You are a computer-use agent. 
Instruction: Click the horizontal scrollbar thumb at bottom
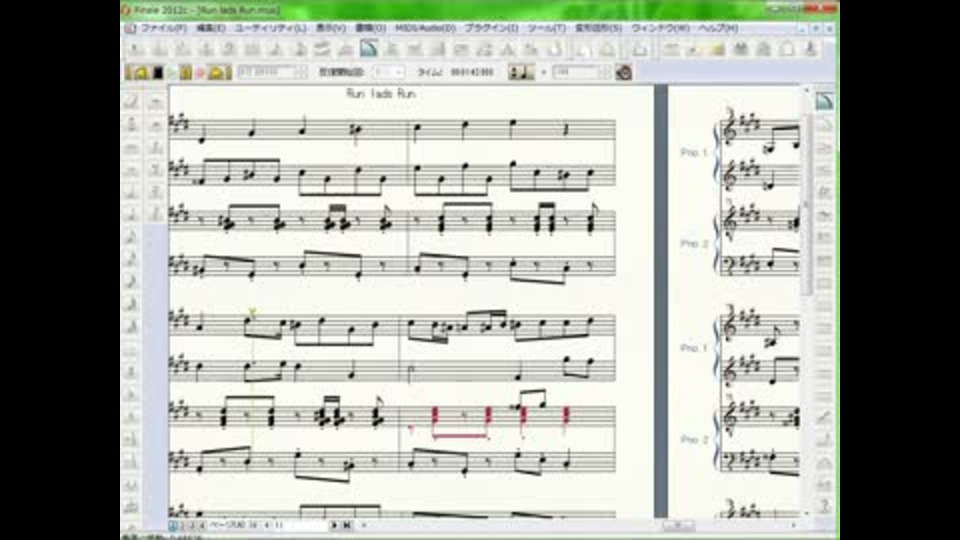coord(678,525)
